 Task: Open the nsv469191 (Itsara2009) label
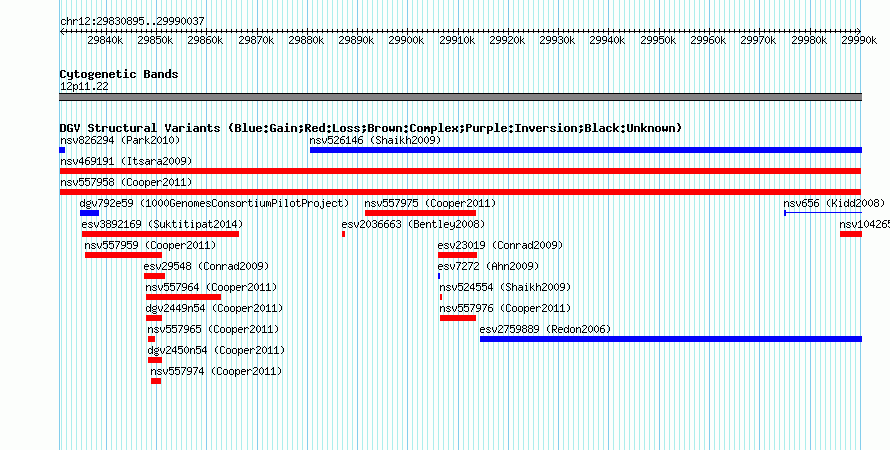click(126, 161)
